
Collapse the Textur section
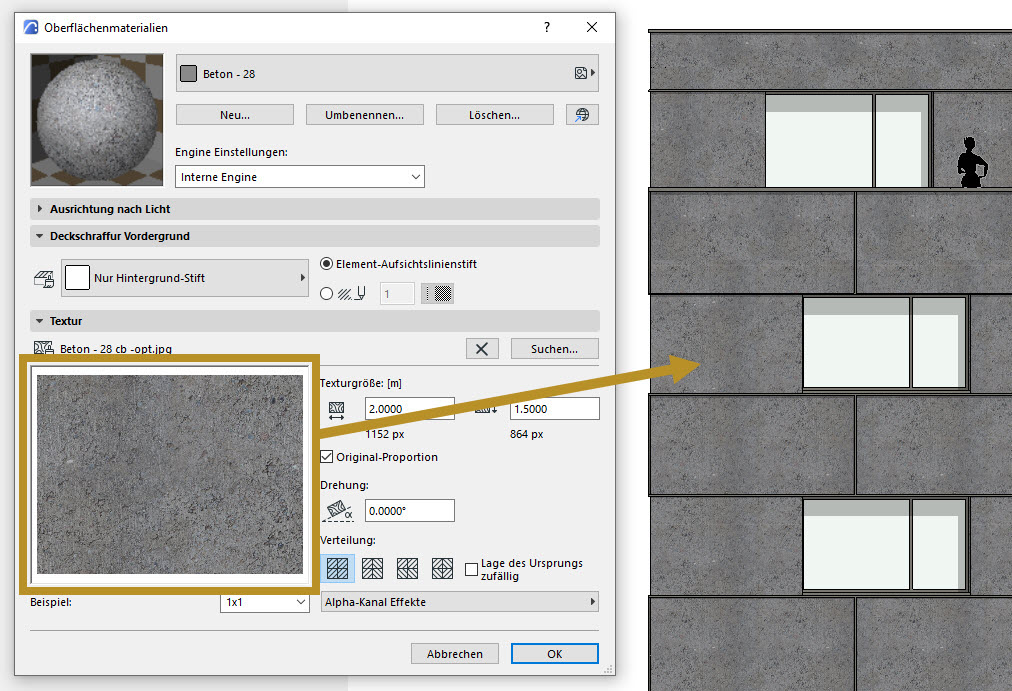(315, 321)
